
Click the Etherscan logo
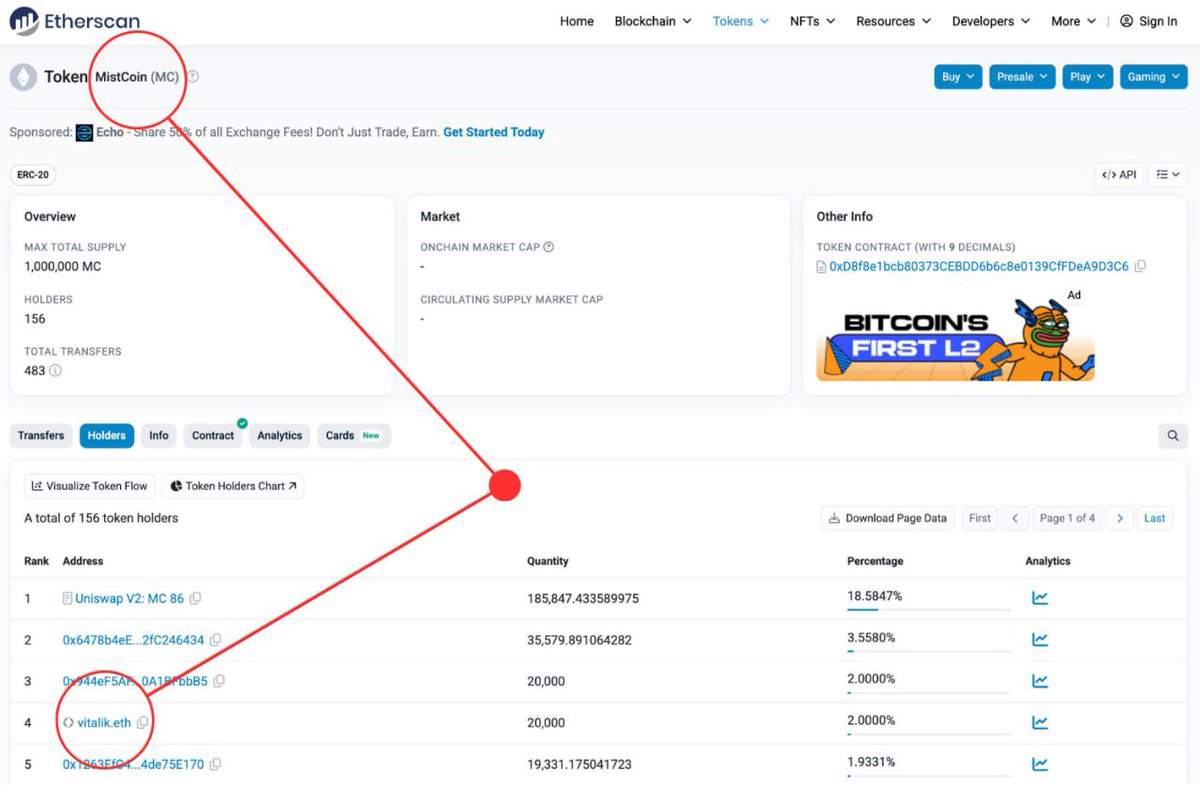click(75, 21)
